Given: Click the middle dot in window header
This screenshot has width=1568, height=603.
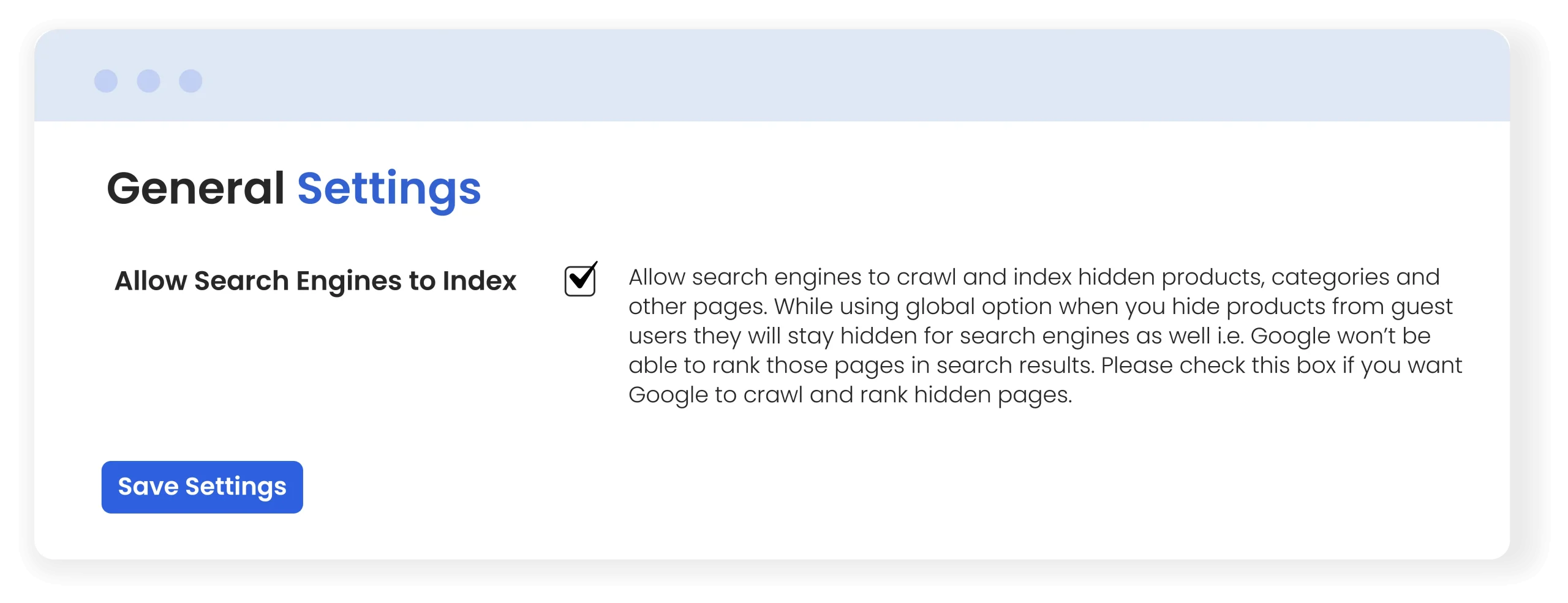Looking at the screenshot, I should click(148, 81).
